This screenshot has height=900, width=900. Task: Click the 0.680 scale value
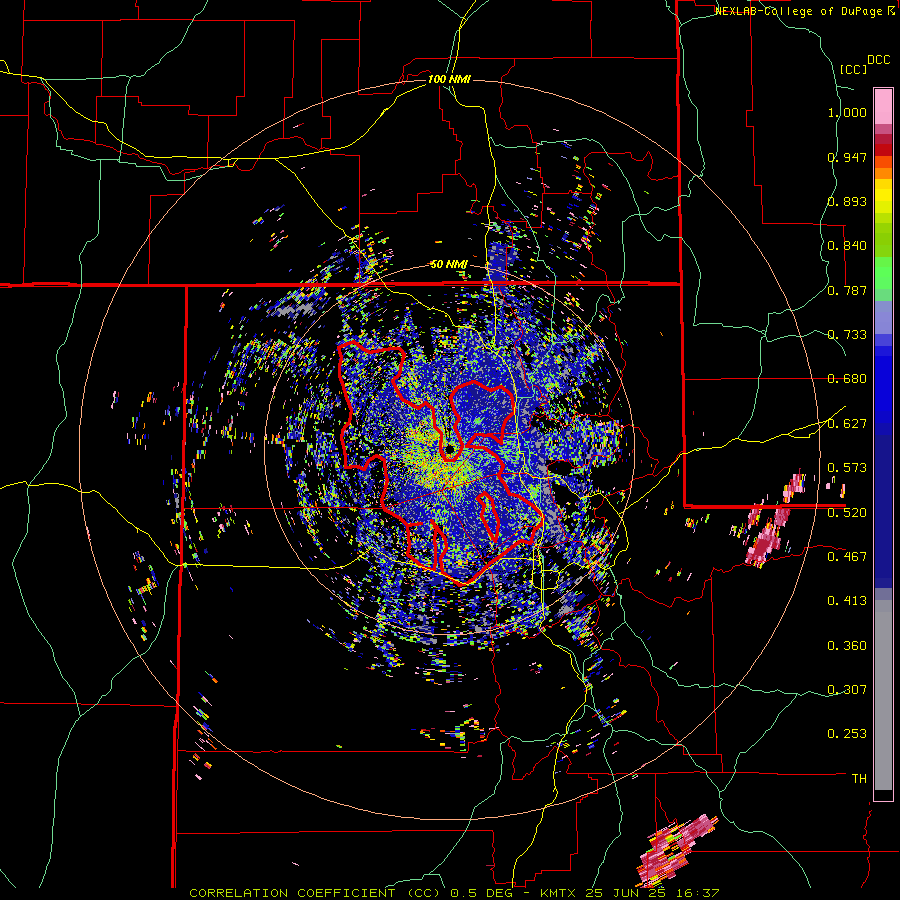coord(847,379)
